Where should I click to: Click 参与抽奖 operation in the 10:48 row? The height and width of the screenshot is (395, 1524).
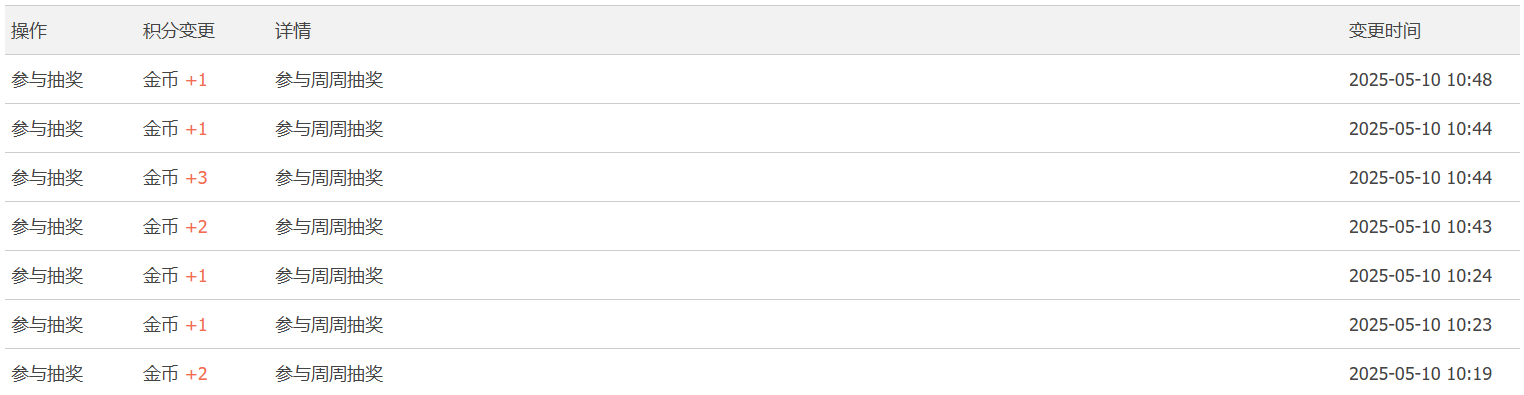[x=47, y=80]
